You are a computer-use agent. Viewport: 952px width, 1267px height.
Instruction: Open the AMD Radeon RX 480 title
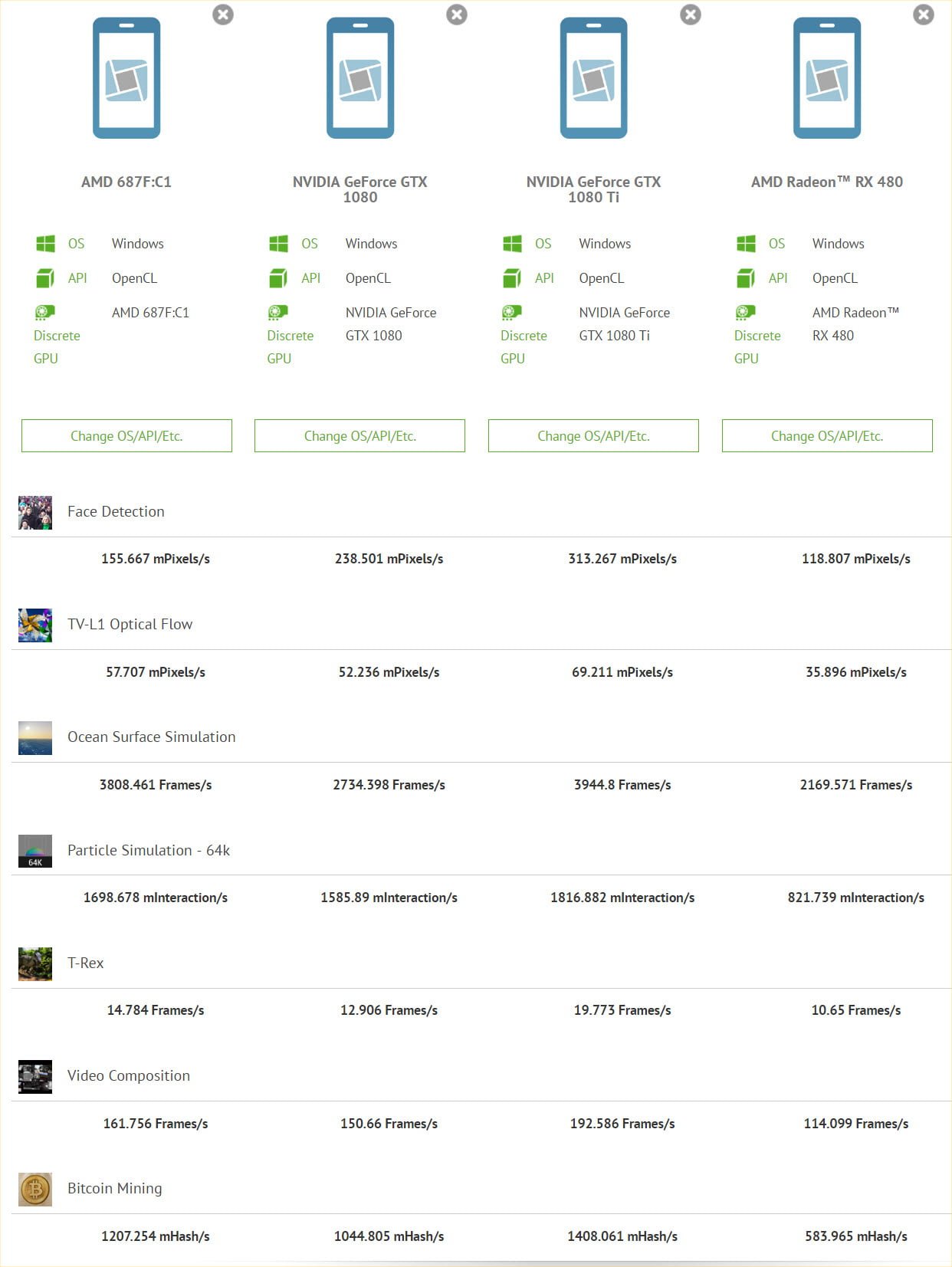pos(827,182)
